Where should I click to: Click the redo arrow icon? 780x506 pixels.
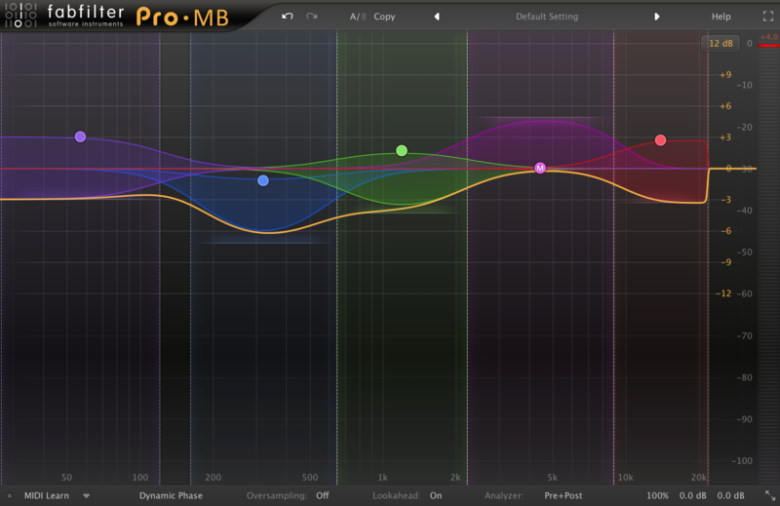pos(312,16)
